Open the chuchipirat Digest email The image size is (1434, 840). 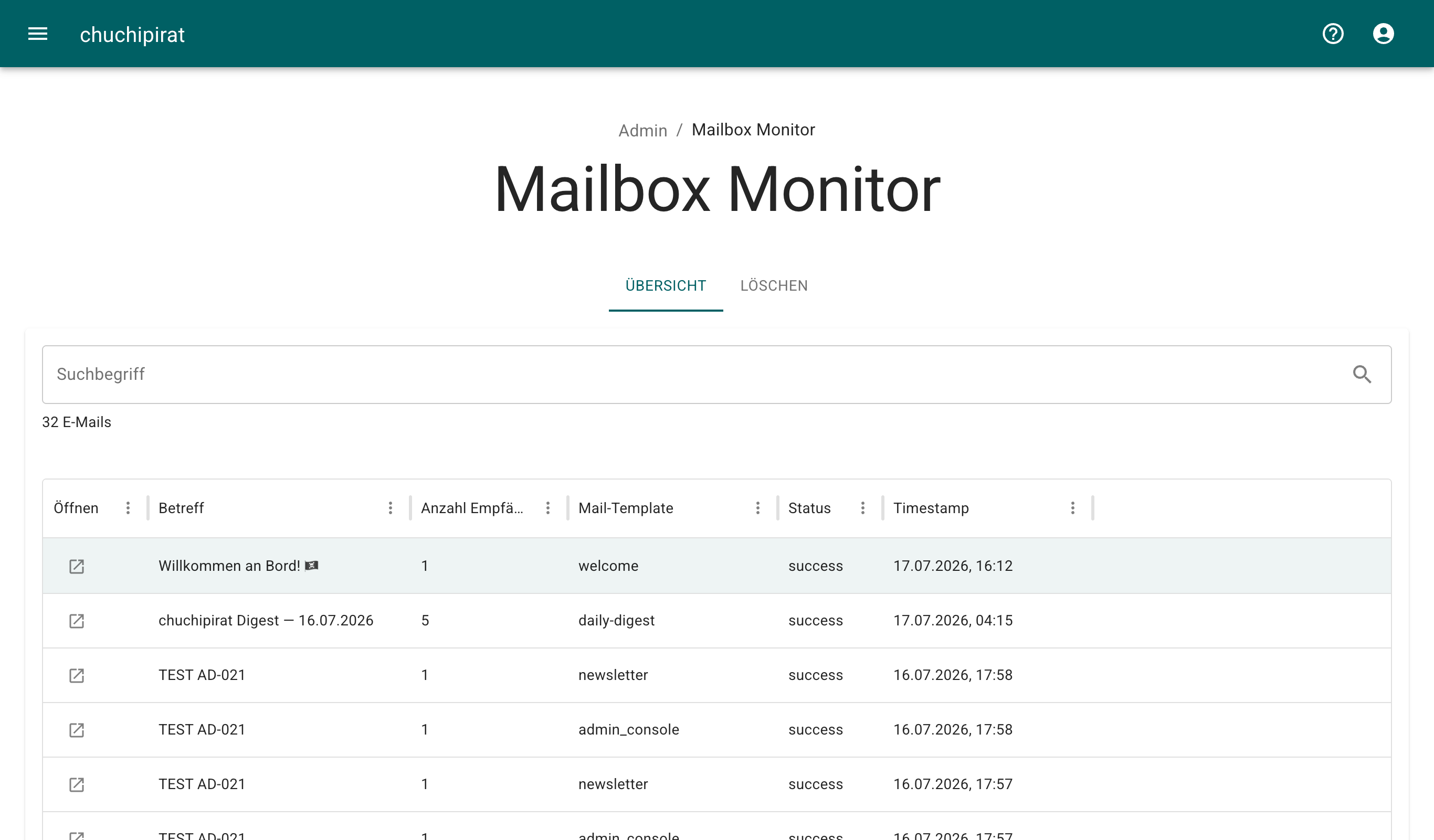coord(76,621)
